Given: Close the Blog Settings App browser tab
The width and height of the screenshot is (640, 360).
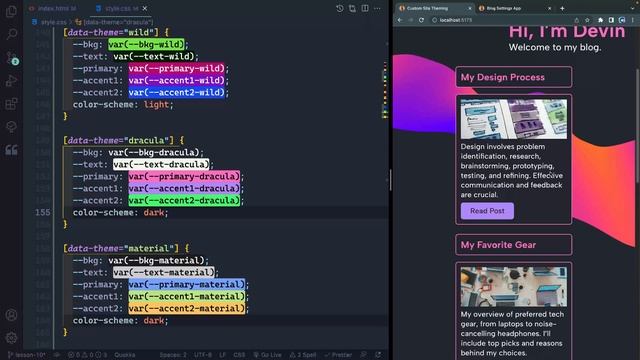Looking at the screenshot, I should [x=549, y=8].
